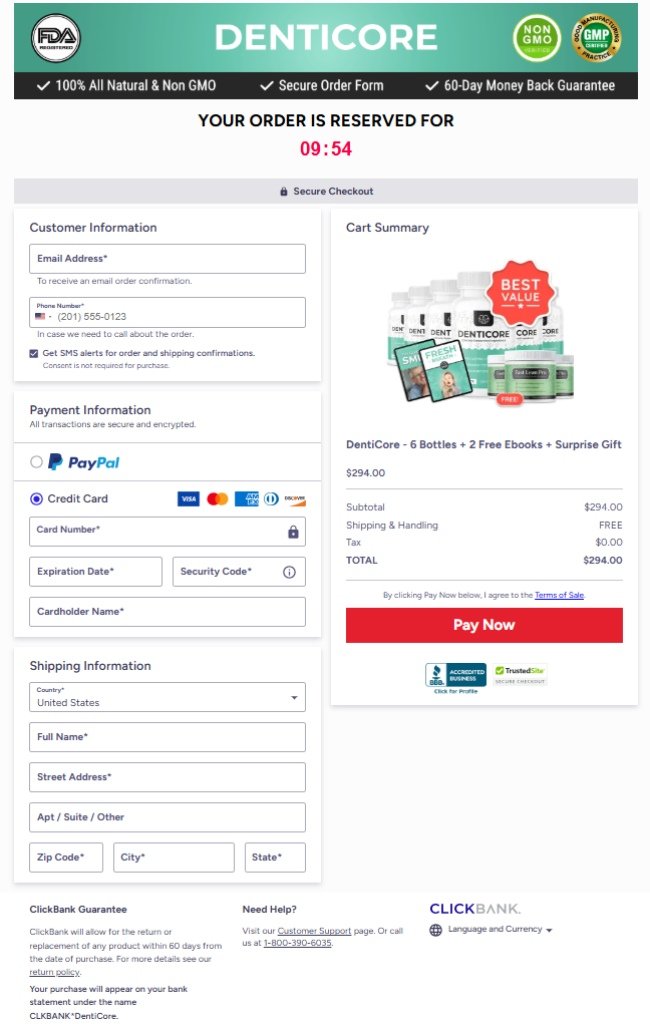Image resolution: width=650 pixels, height=1024 pixels.
Task: Click the Discover card icon
Action: [x=294, y=498]
